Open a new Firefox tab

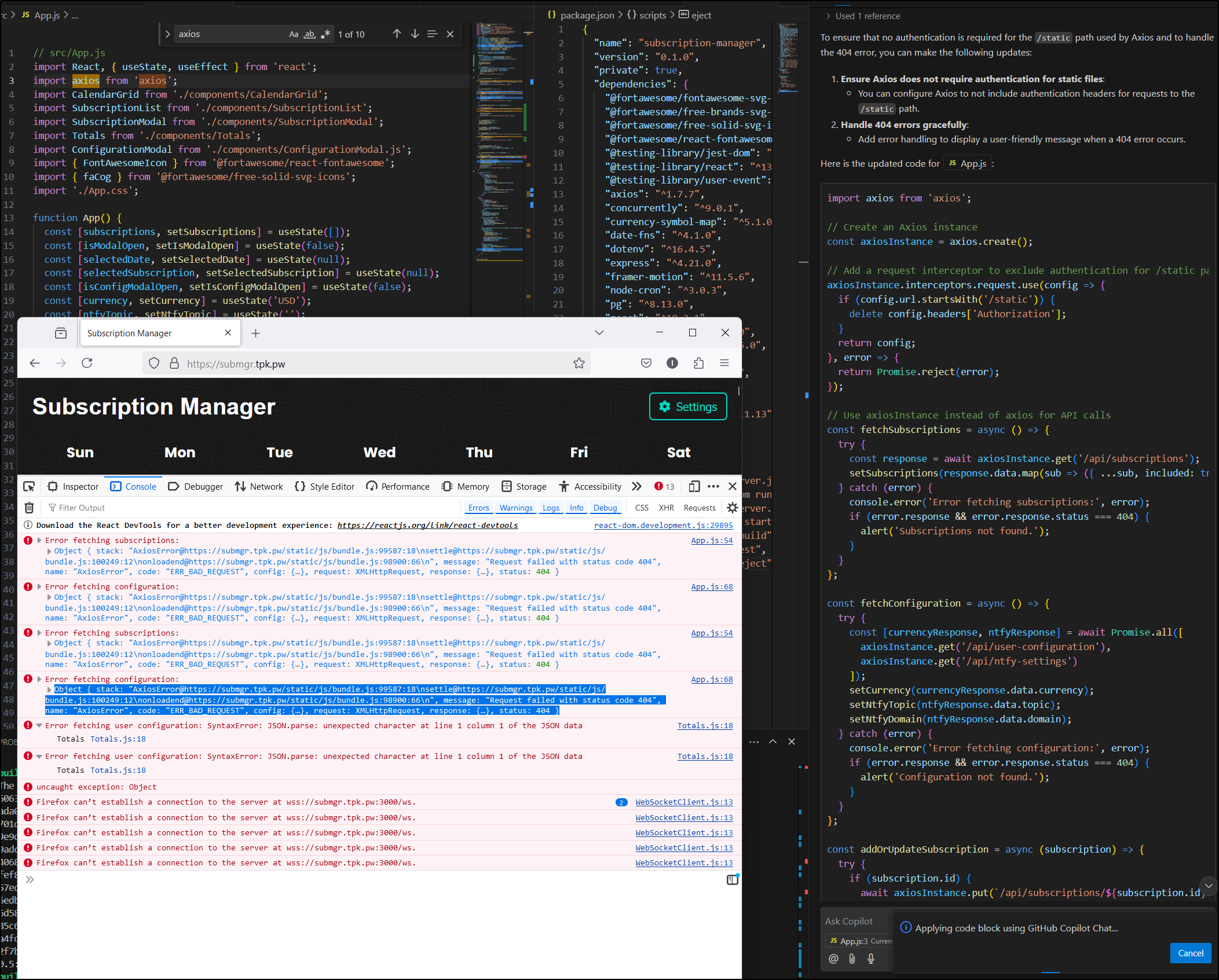pyautogui.click(x=255, y=333)
